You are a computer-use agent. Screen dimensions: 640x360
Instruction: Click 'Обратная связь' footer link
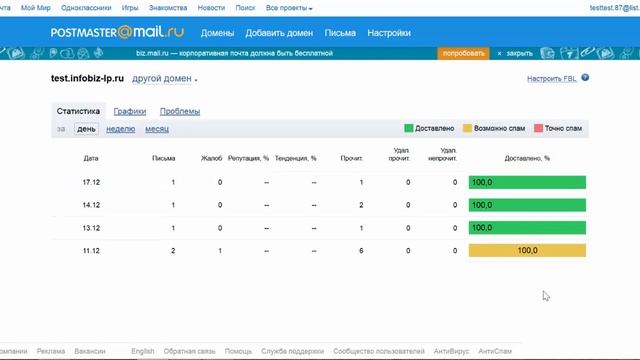pyautogui.click(x=189, y=351)
